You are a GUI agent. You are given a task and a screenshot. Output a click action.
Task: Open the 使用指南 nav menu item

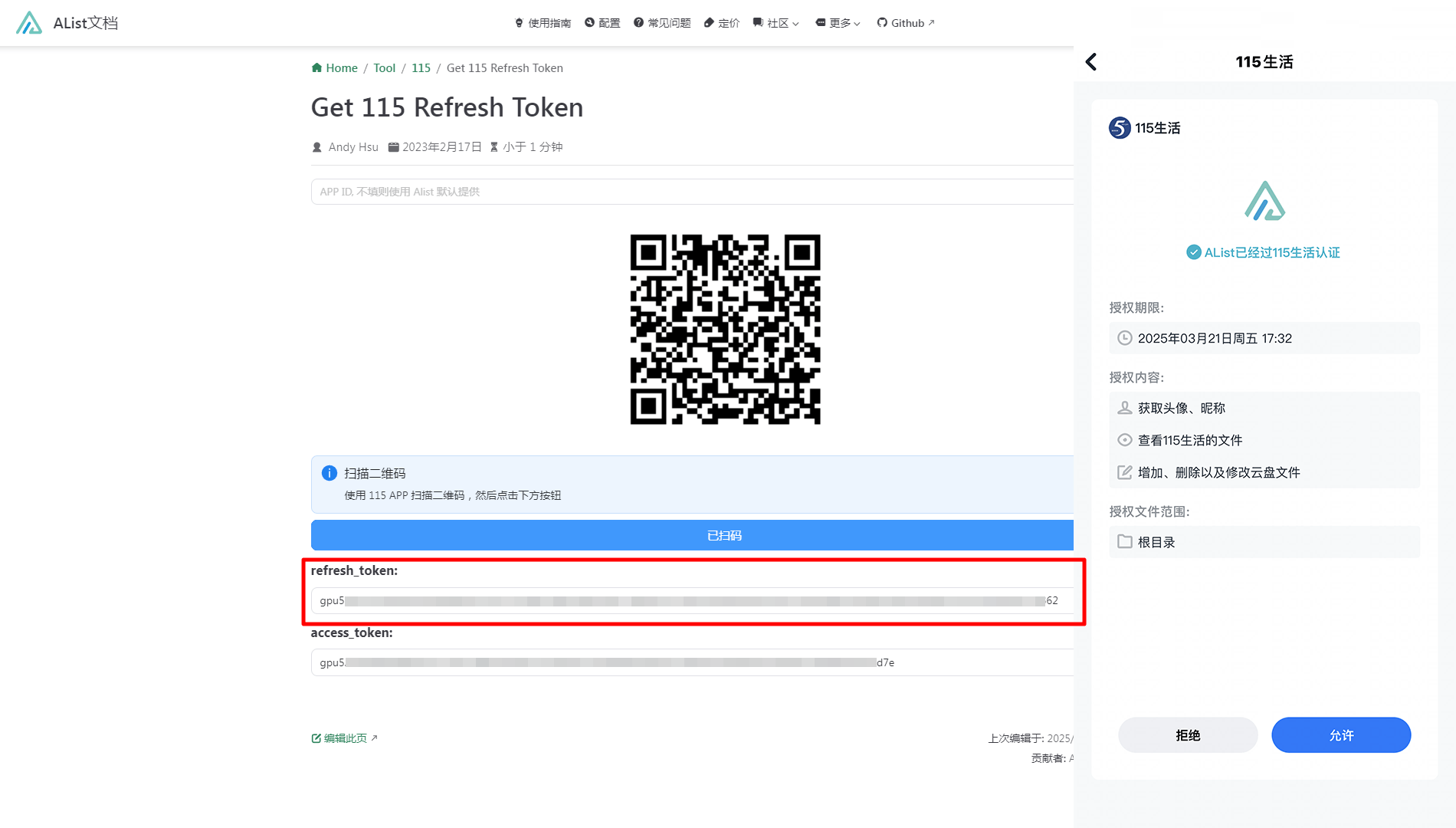point(543,23)
